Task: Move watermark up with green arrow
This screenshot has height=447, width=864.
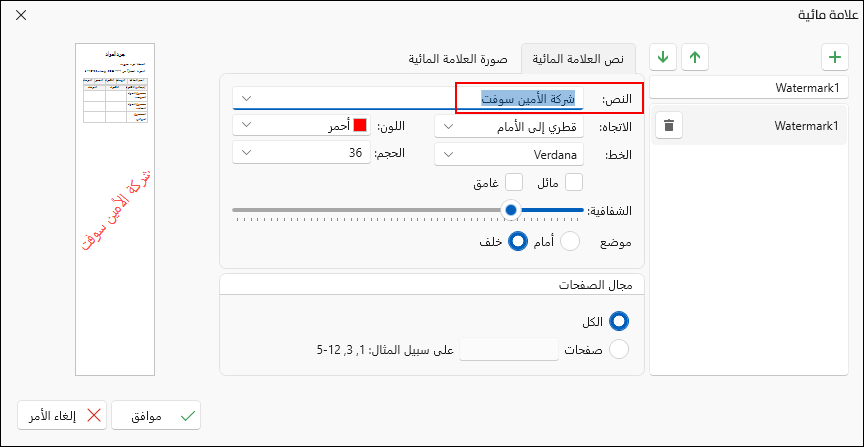Action: [x=695, y=57]
